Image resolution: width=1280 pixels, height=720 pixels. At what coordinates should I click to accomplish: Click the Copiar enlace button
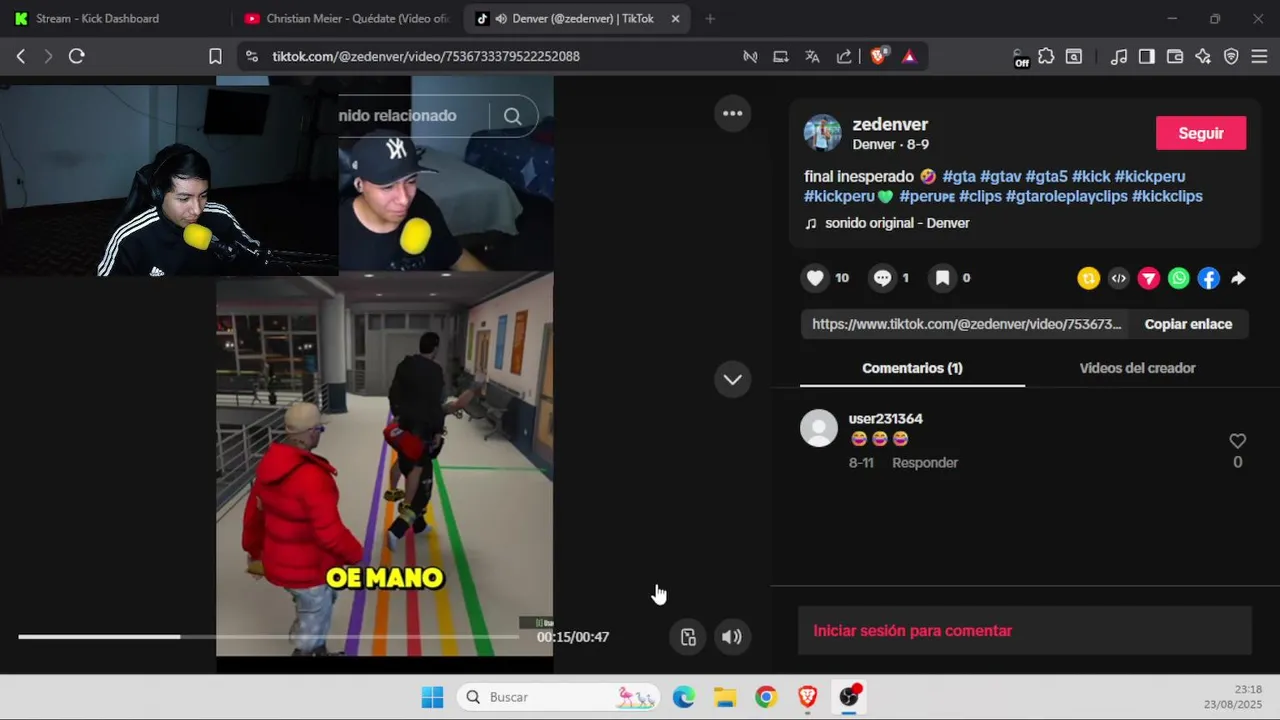[x=1188, y=324]
